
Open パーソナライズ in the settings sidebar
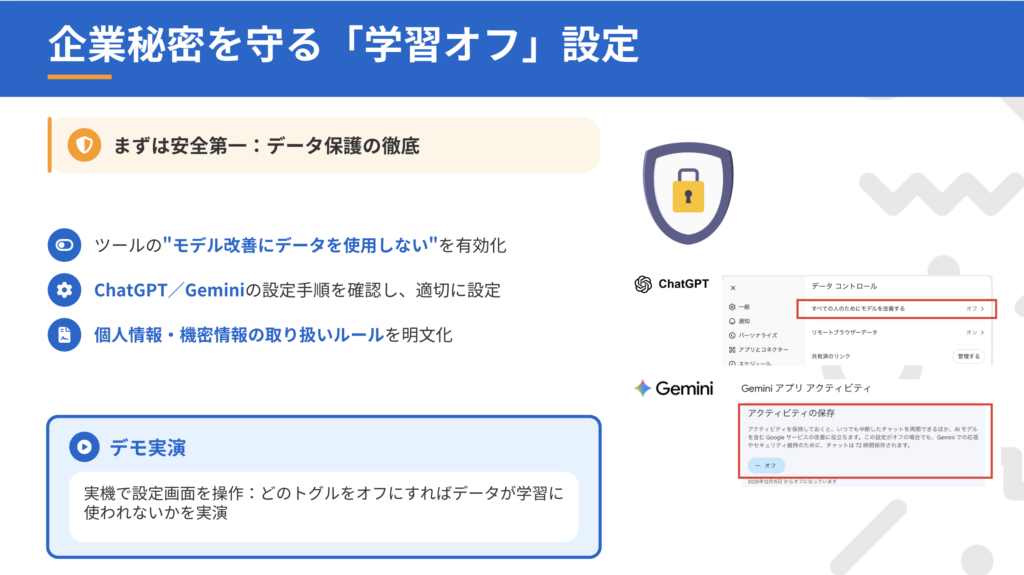[753, 335]
